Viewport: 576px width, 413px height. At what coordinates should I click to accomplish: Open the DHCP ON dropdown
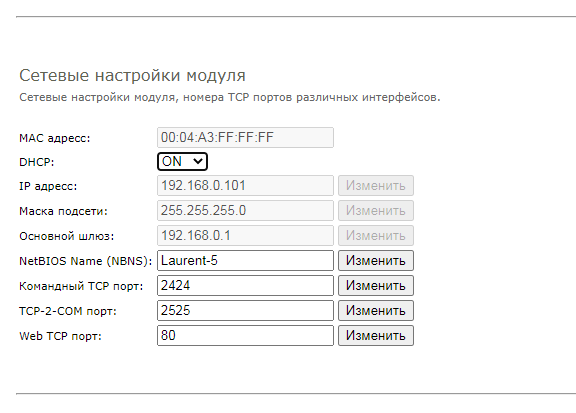[x=182, y=162]
